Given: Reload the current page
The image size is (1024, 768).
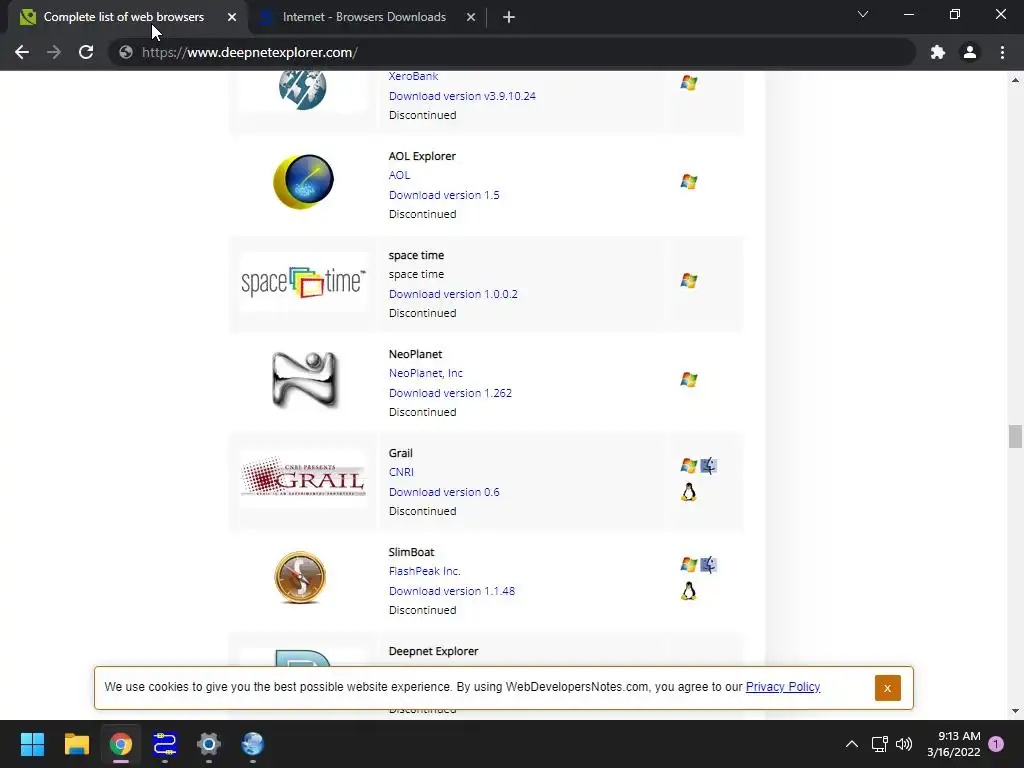Looking at the screenshot, I should [x=86, y=52].
